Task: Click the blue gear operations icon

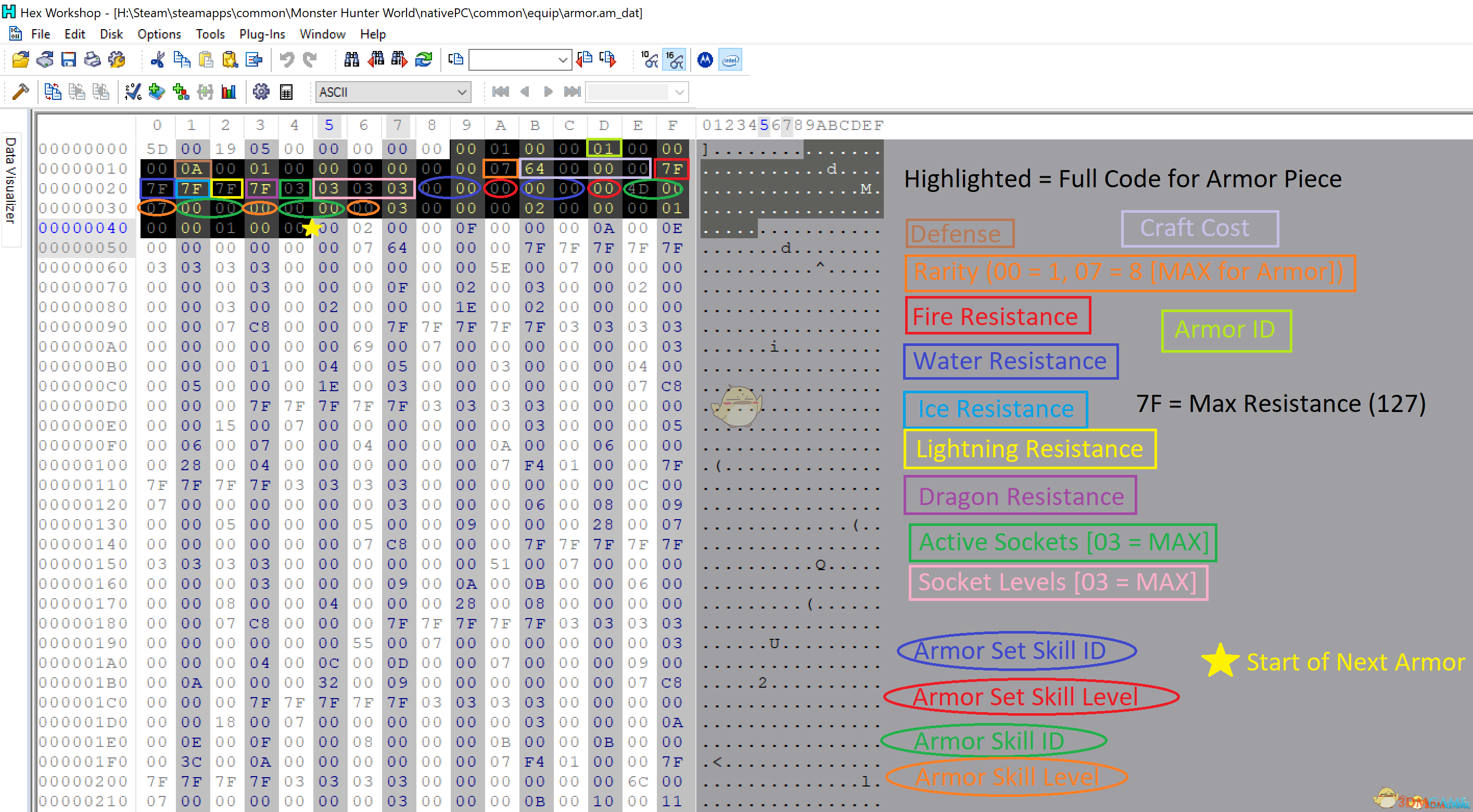Action: tap(261, 92)
